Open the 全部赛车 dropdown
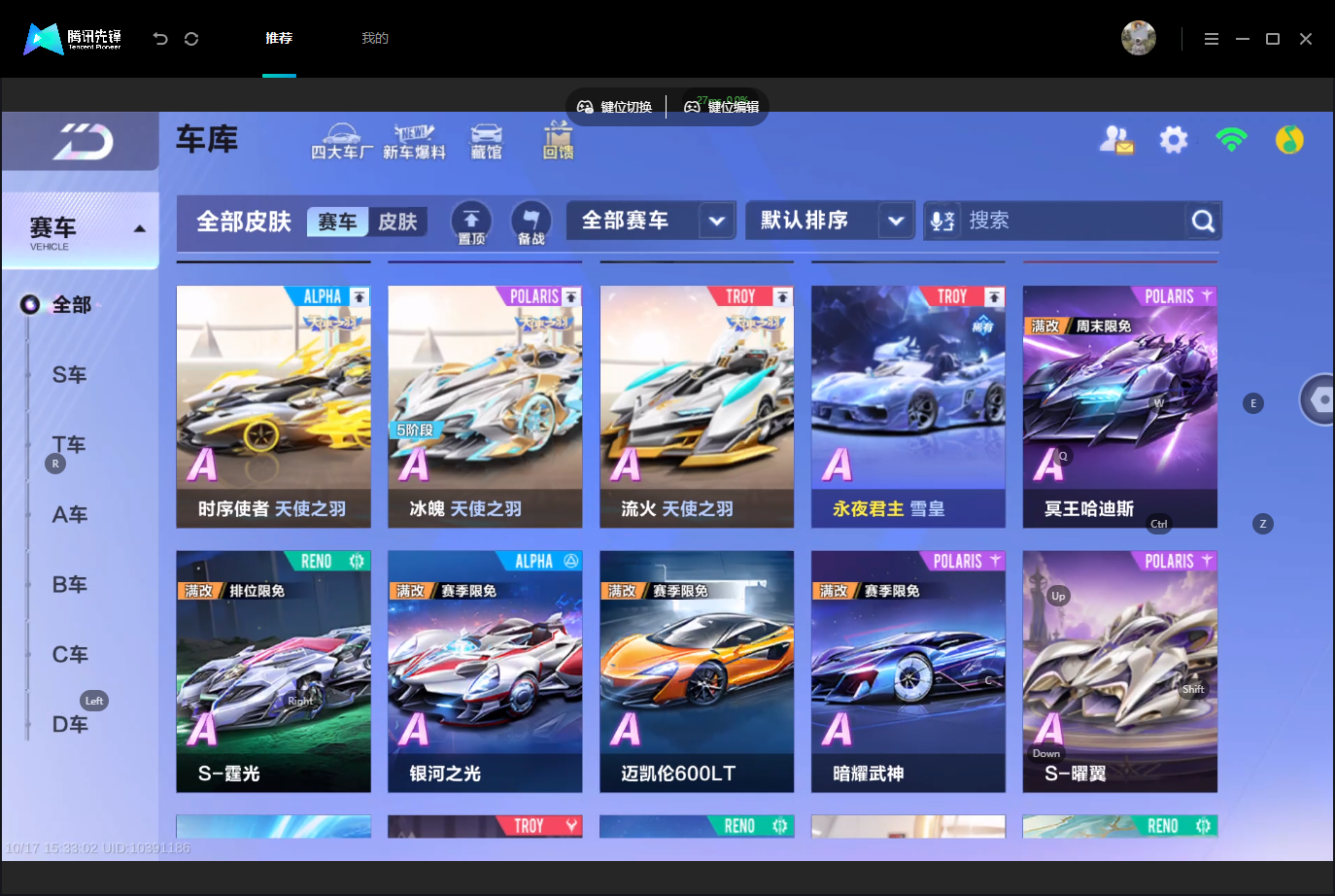Viewport: 1335px width, 896px height. point(651,221)
